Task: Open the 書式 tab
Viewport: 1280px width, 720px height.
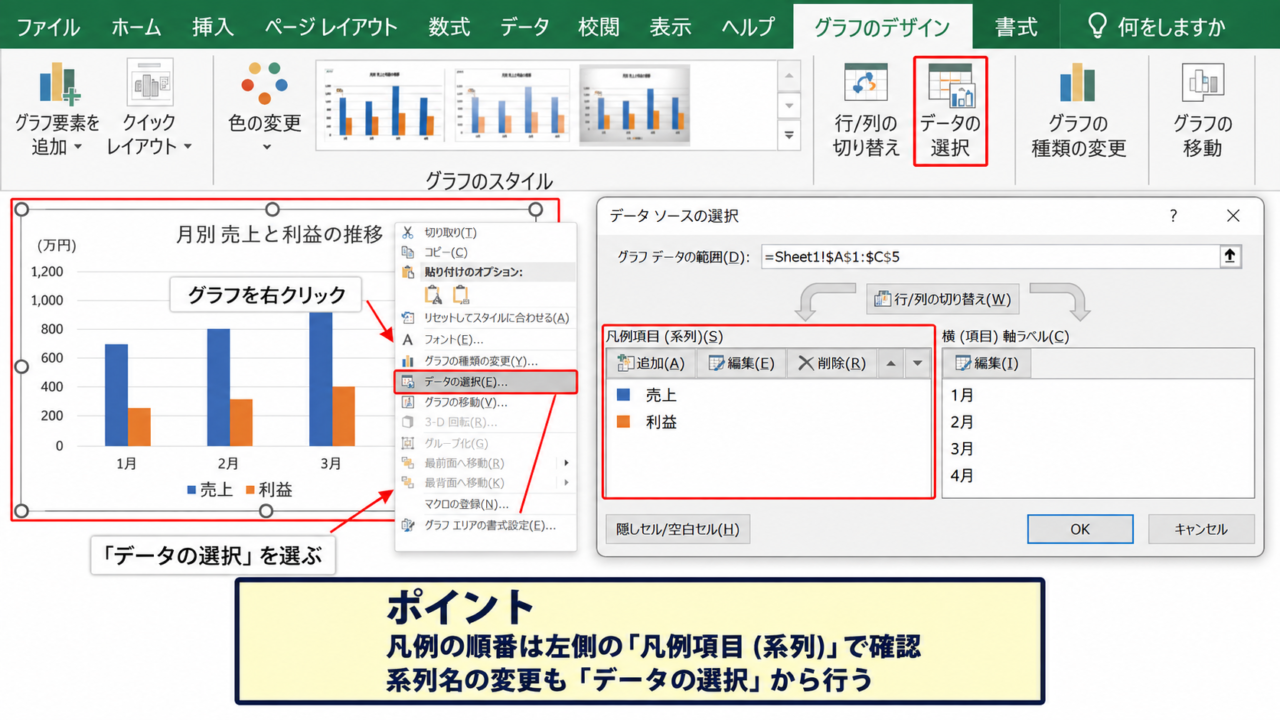Action: [x=1016, y=27]
